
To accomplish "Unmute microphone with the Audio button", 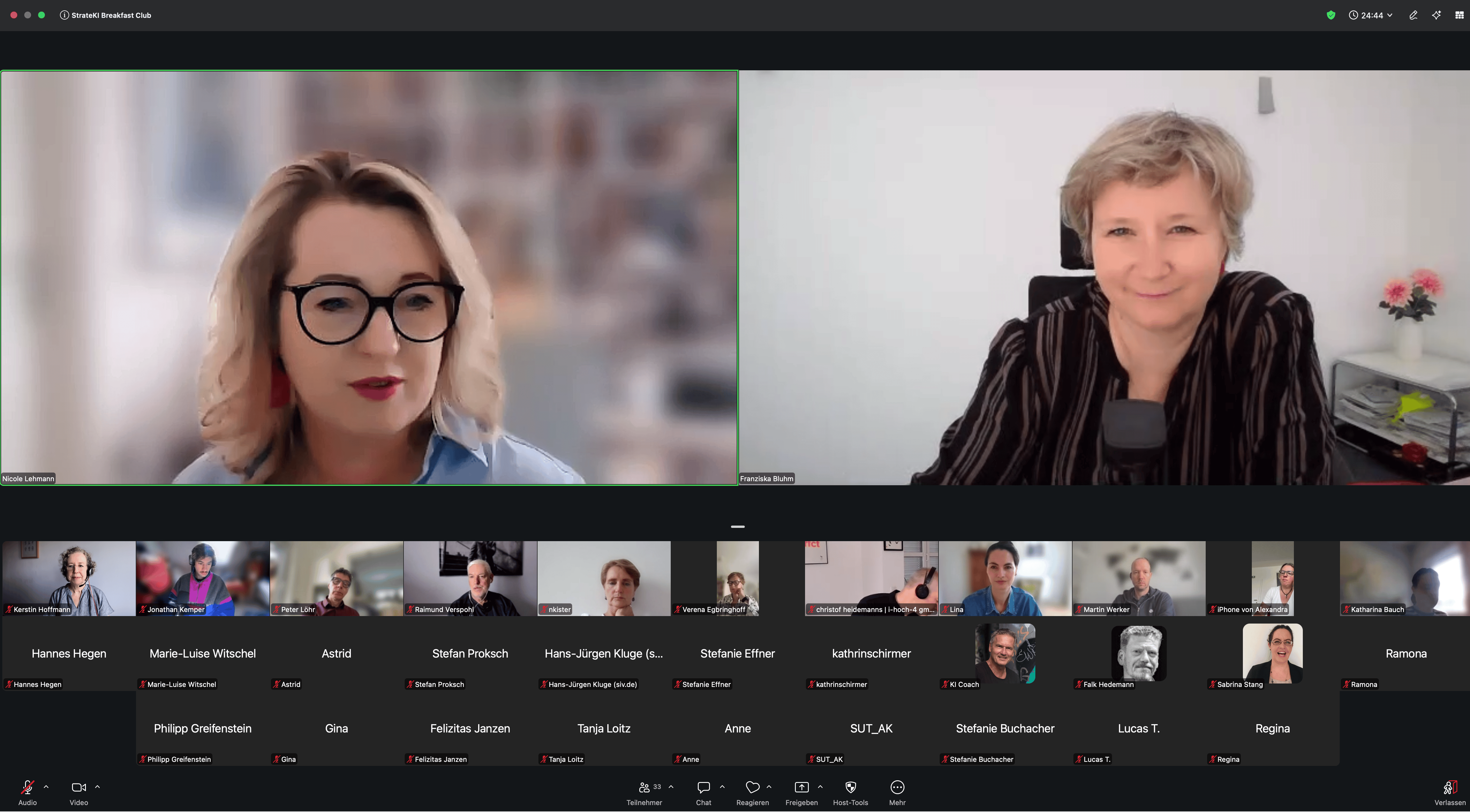I will [27, 793].
